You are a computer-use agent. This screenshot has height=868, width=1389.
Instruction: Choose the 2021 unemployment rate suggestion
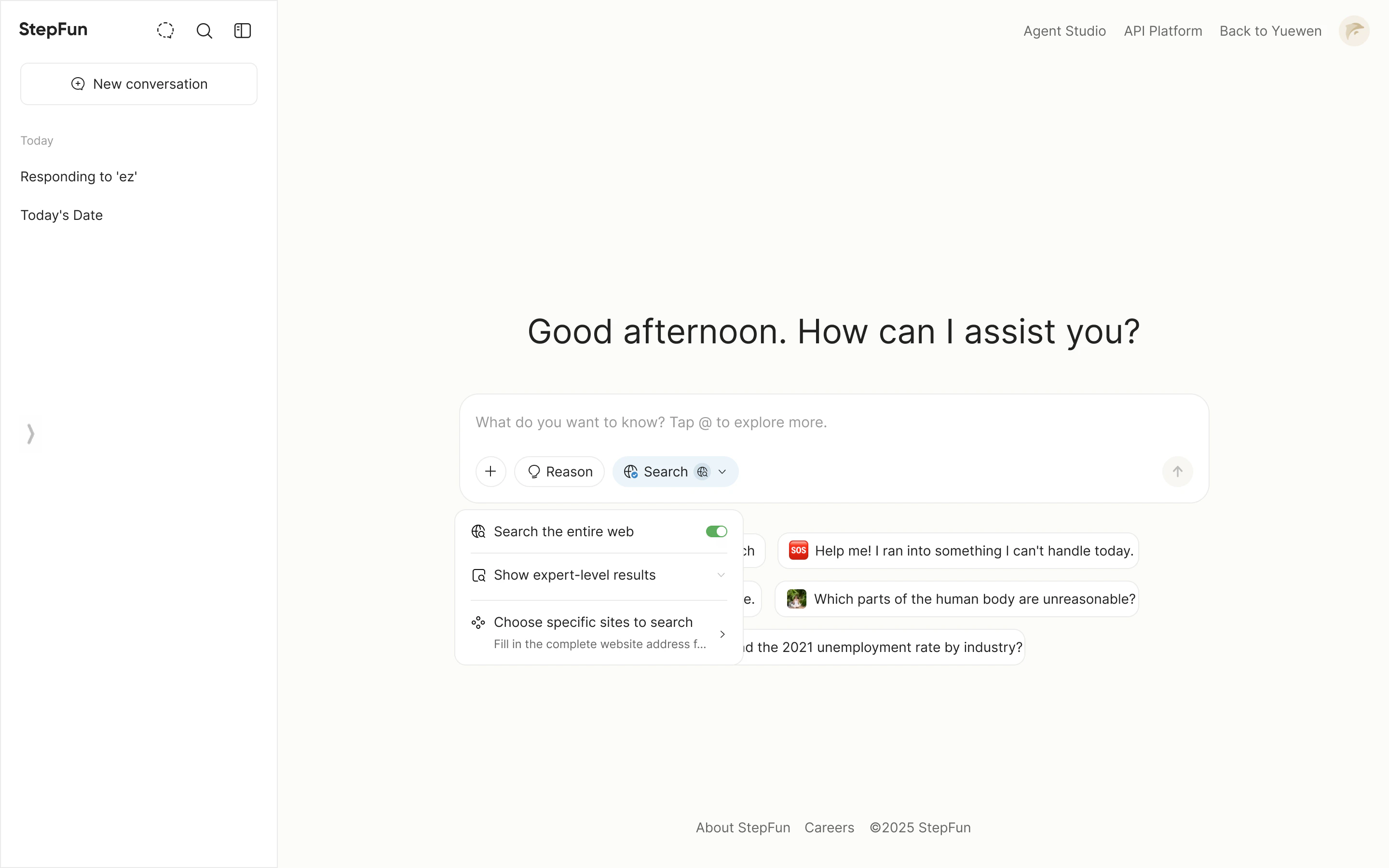pos(884,647)
